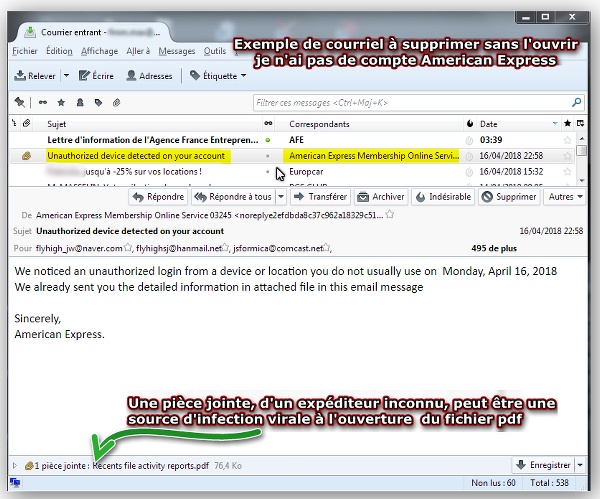
Task: Open the Répondre à tous dropdown arrow
Action: (281, 197)
